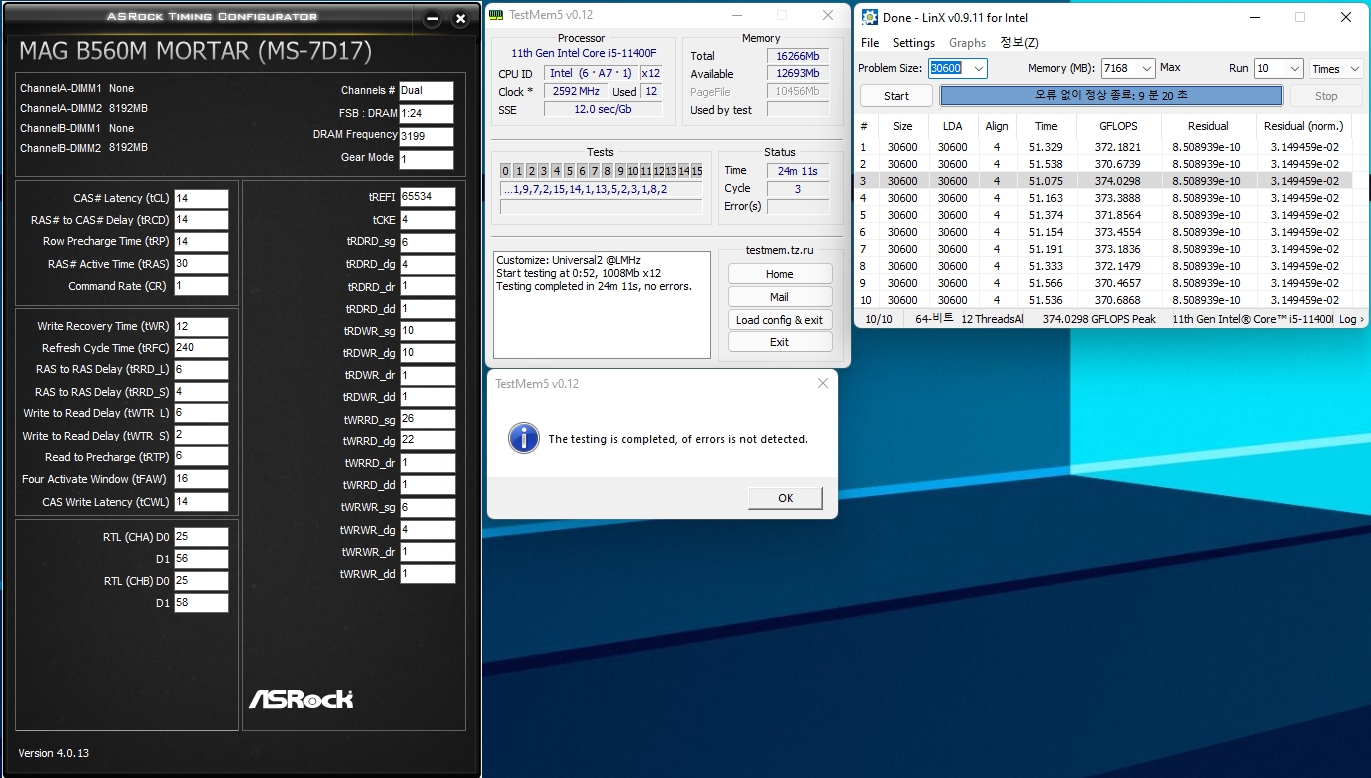Click the Memory (MB) value field 7168
The image size is (1371, 778).
tap(1119, 69)
